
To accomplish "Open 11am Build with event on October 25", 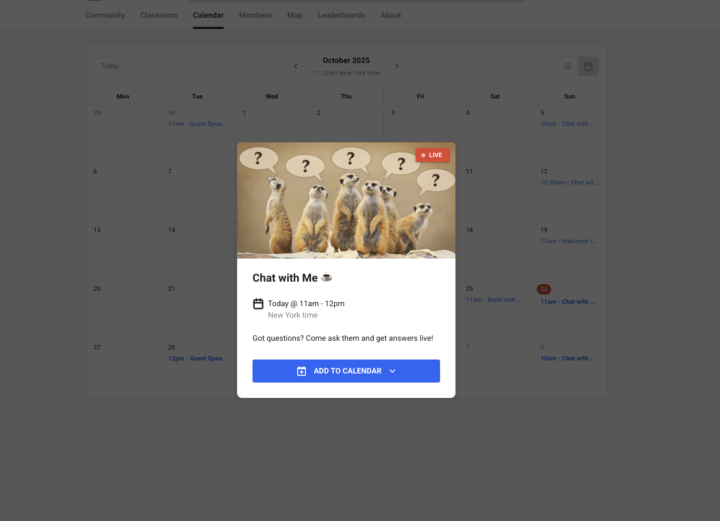I will [x=493, y=300].
